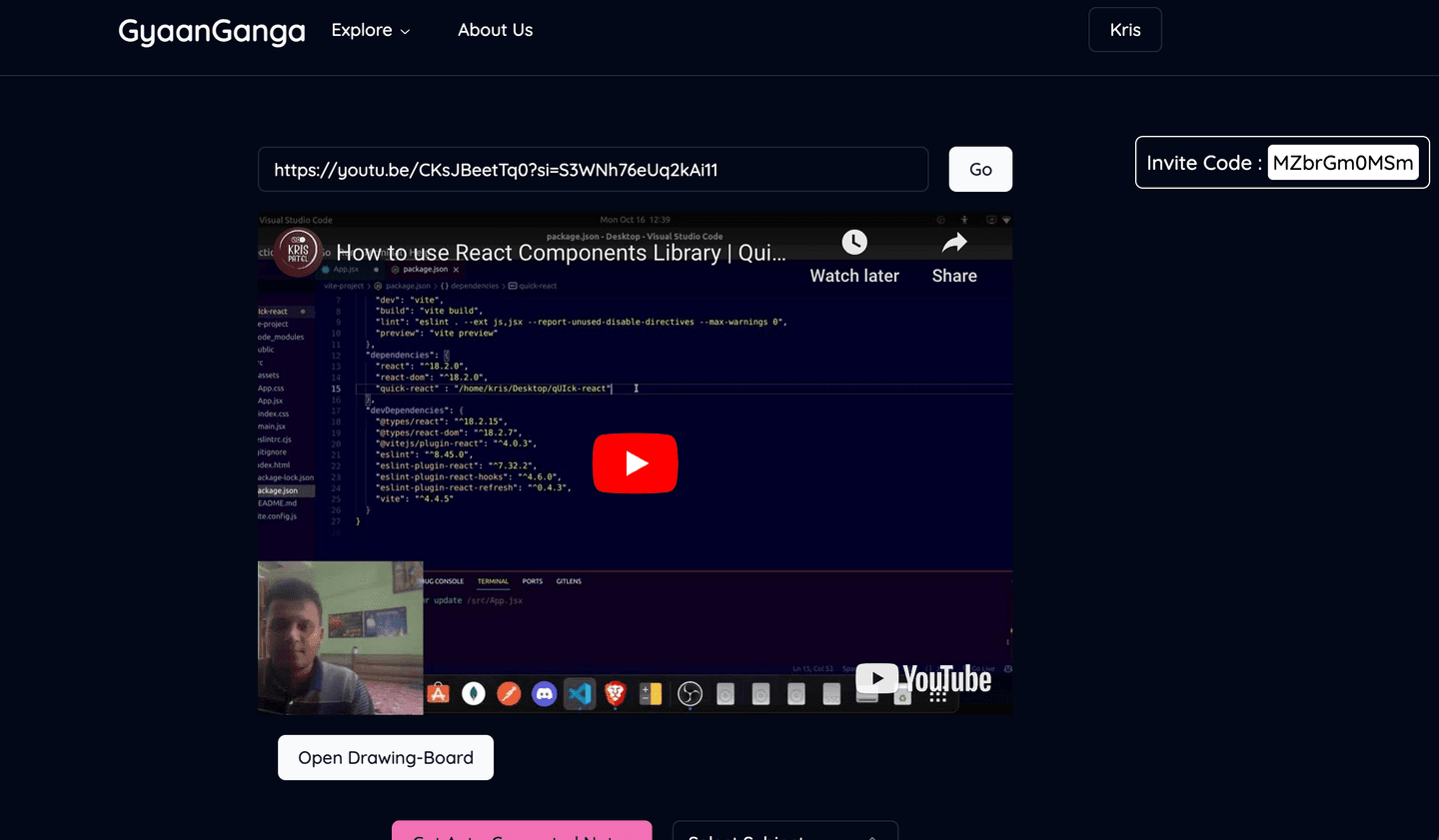Play the YouTube video
The height and width of the screenshot is (840, 1439).
click(x=636, y=463)
